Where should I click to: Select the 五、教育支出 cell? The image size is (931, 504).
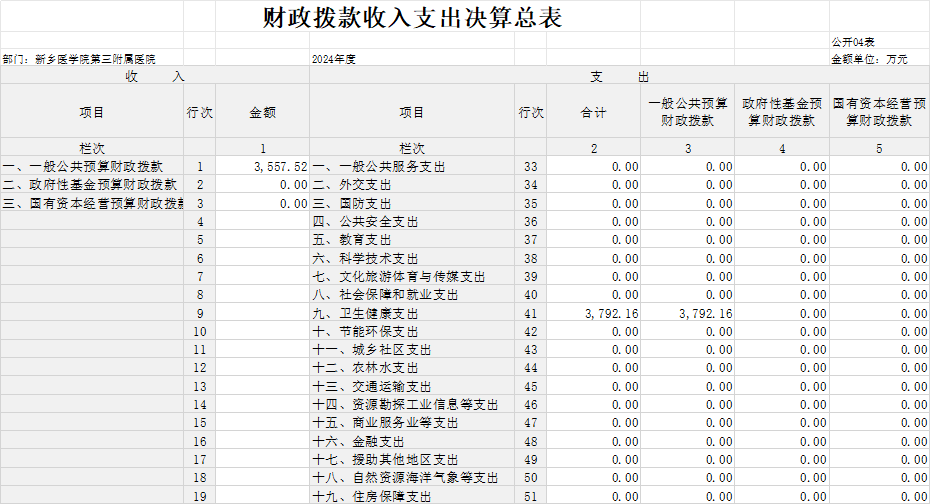(x=358, y=240)
